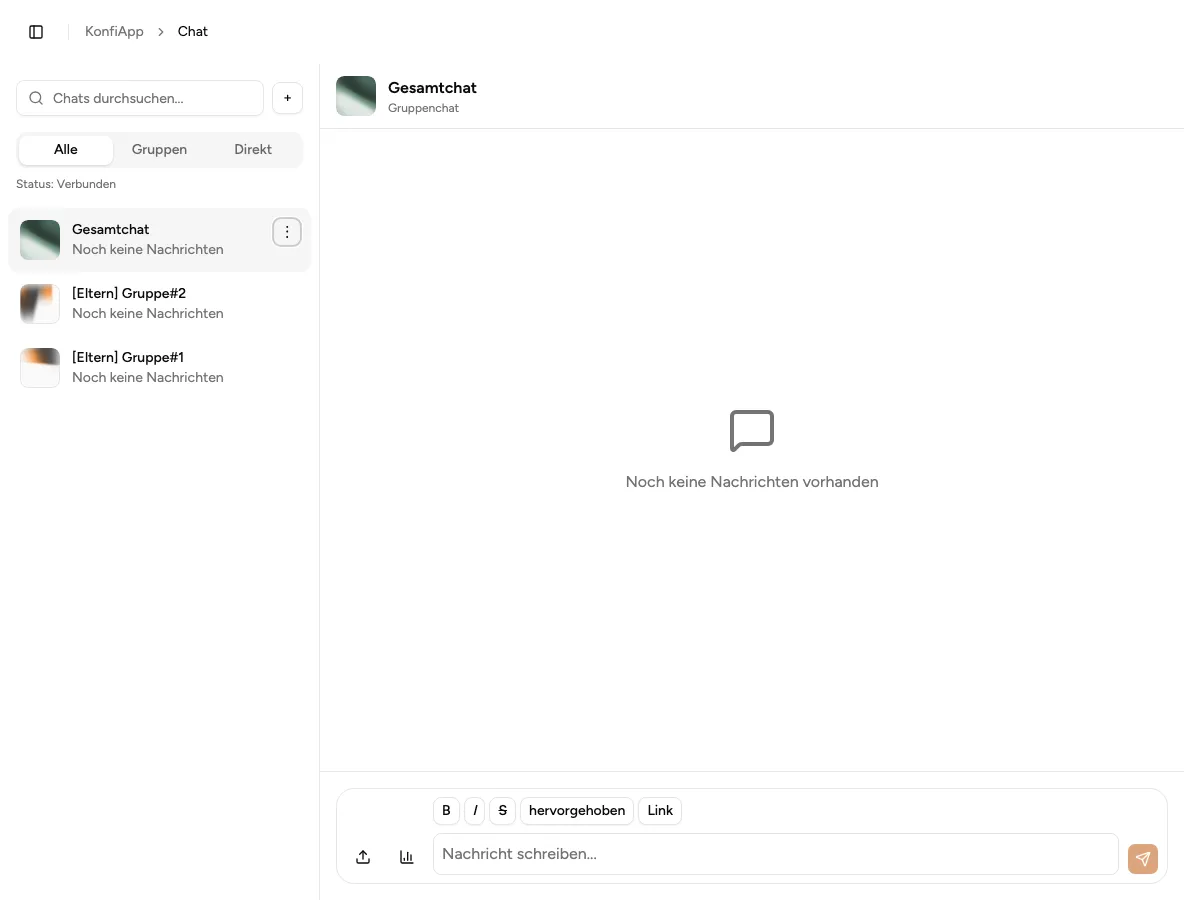Screen dimensions: 1184x900
Task: Click Gesamtchat avatar in chat header
Action: coord(356,96)
